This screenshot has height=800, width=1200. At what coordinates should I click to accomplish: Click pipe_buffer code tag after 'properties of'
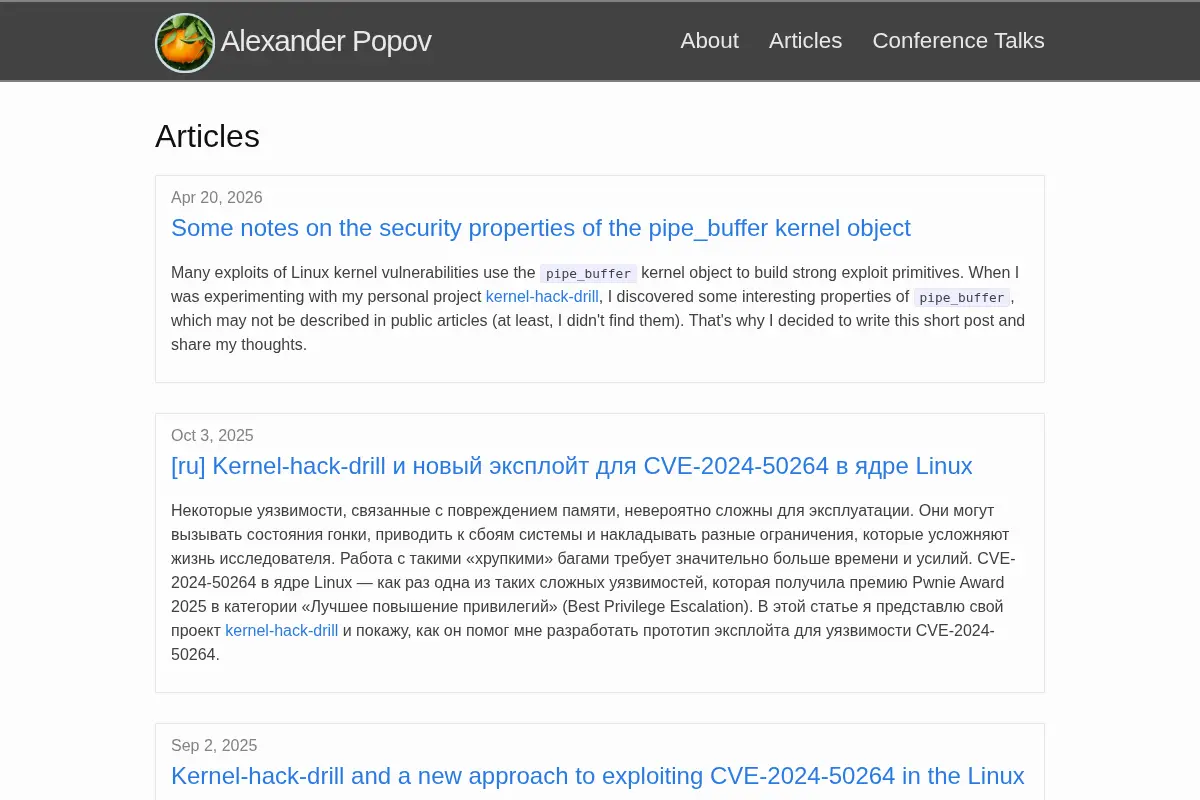point(962,297)
